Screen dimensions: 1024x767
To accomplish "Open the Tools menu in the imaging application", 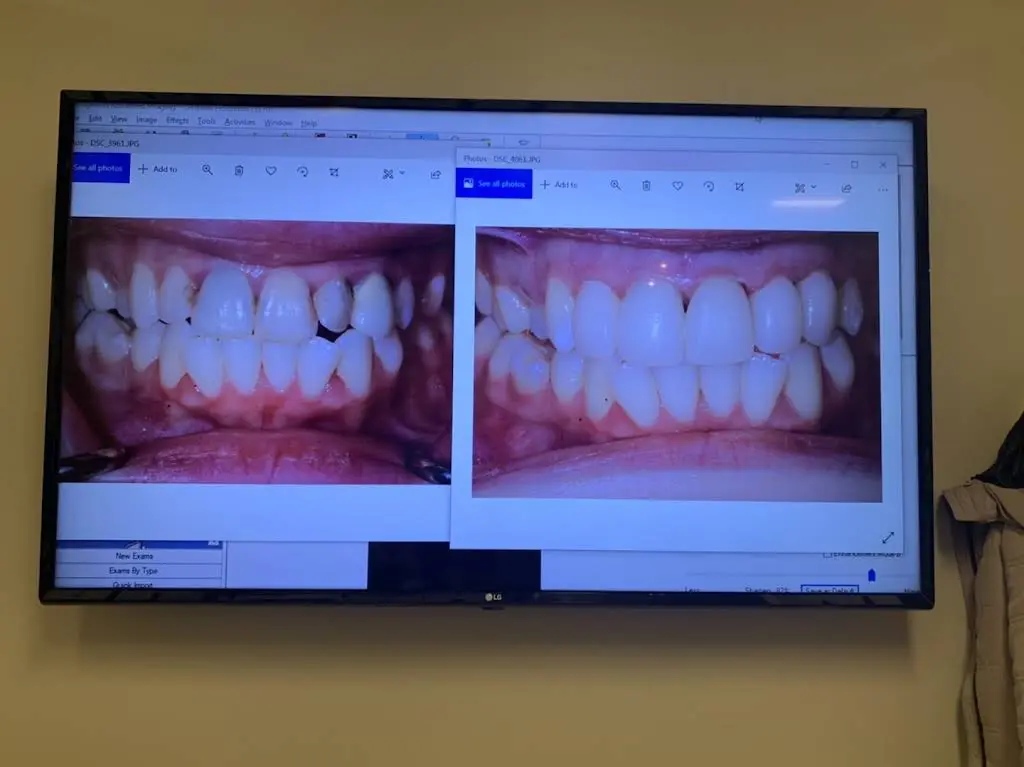I will 206,121.
